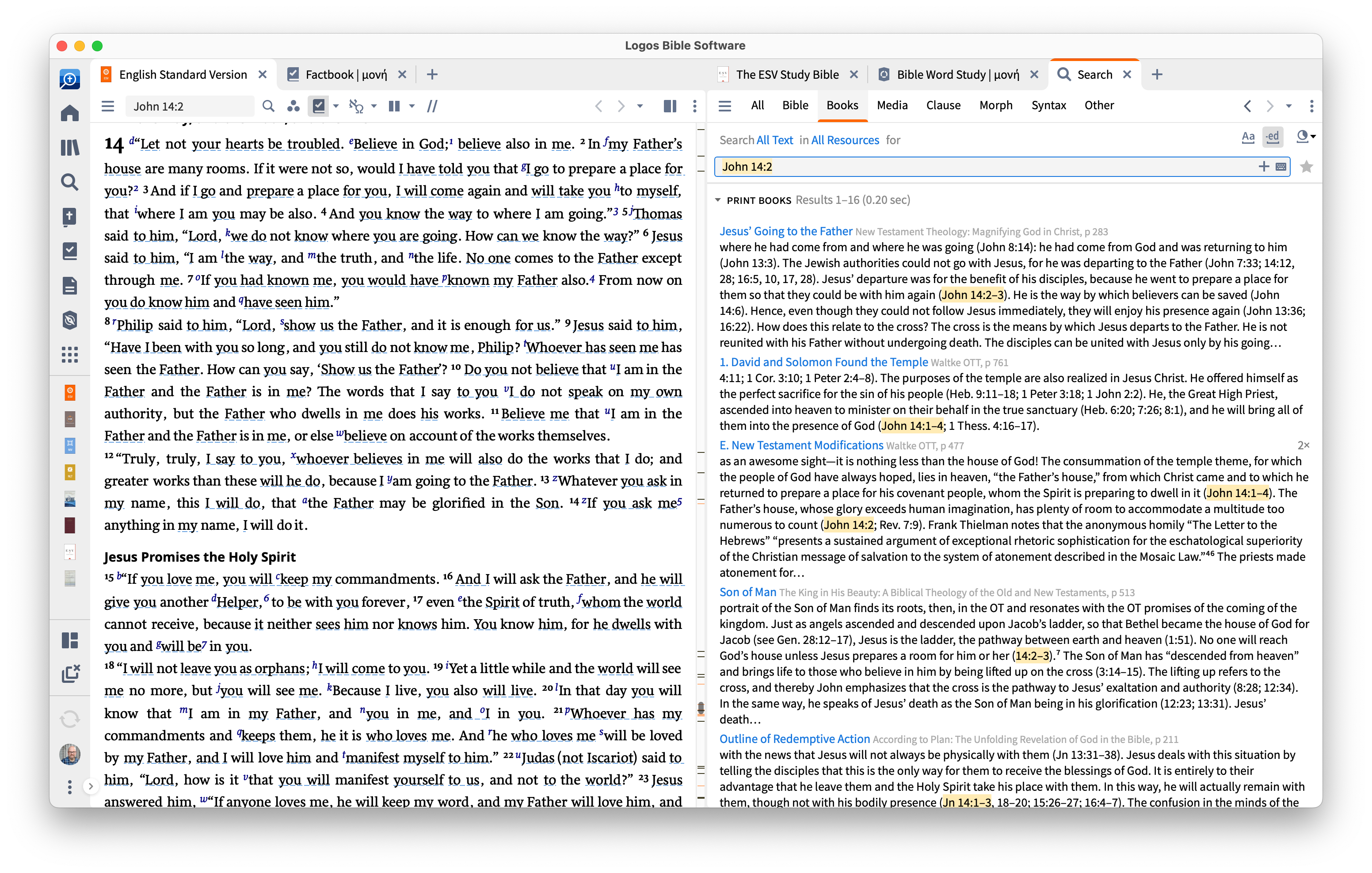
Task: Open the interlinear options dropdown arrow
Action: pyautogui.click(x=374, y=106)
